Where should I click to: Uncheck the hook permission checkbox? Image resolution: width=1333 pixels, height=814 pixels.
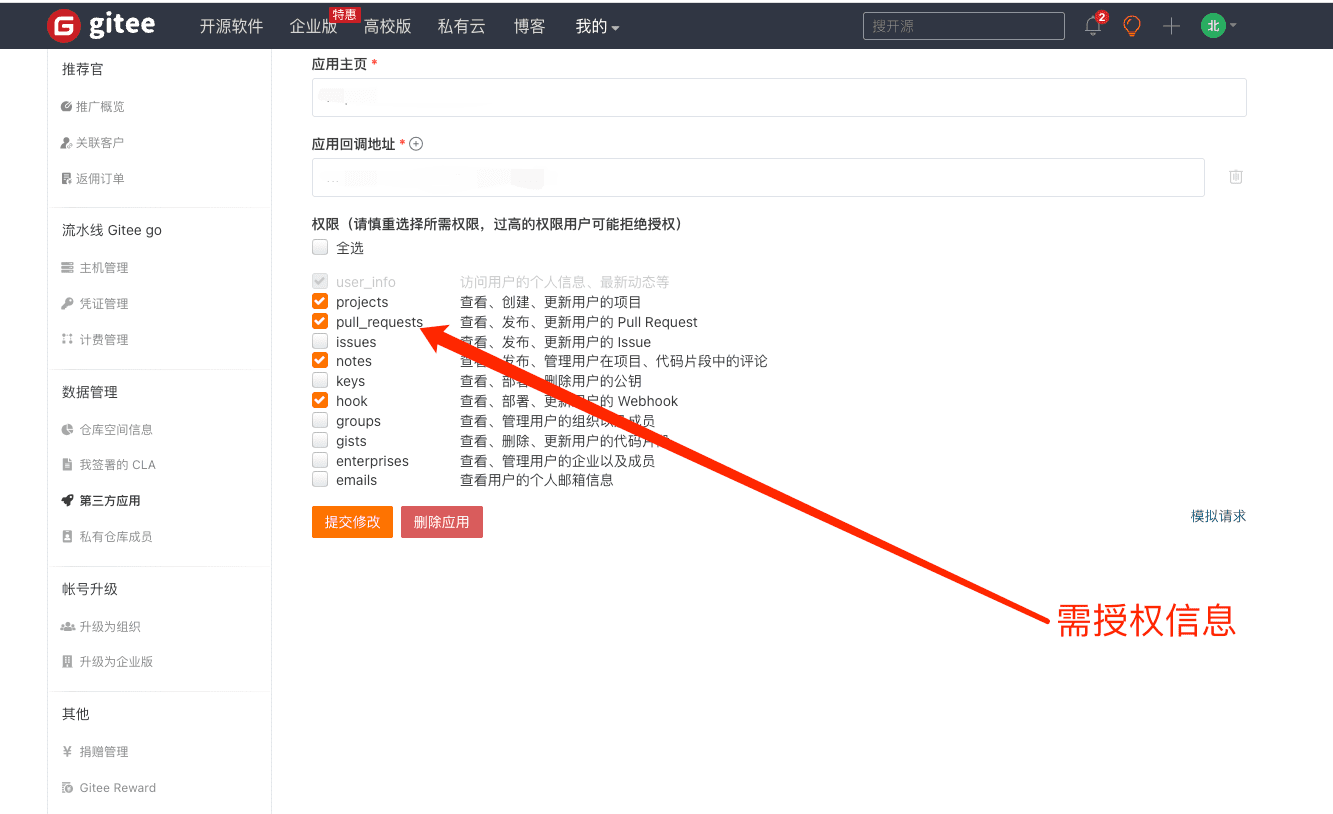pos(320,401)
